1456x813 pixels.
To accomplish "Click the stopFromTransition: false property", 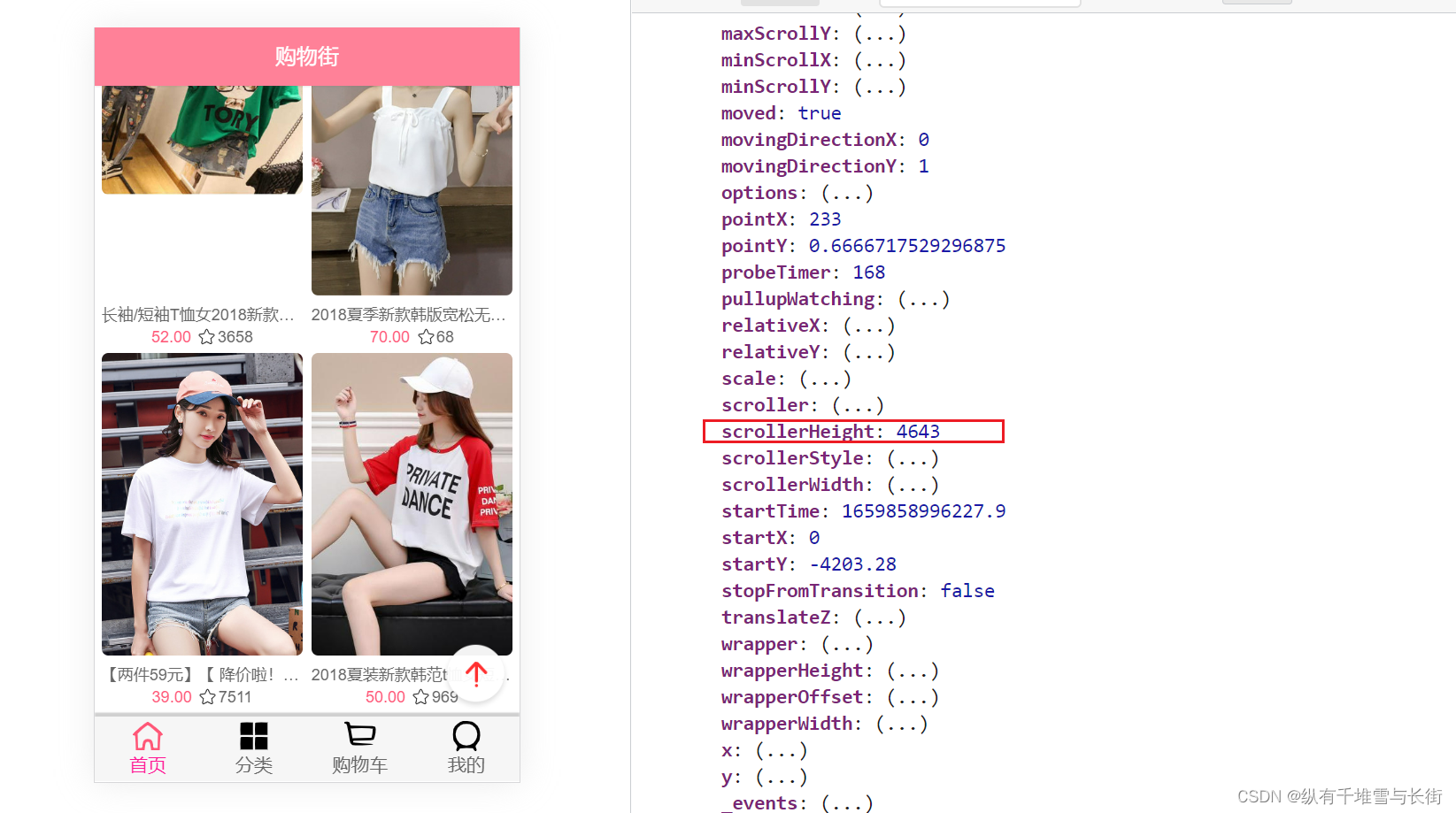I will point(858,591).
